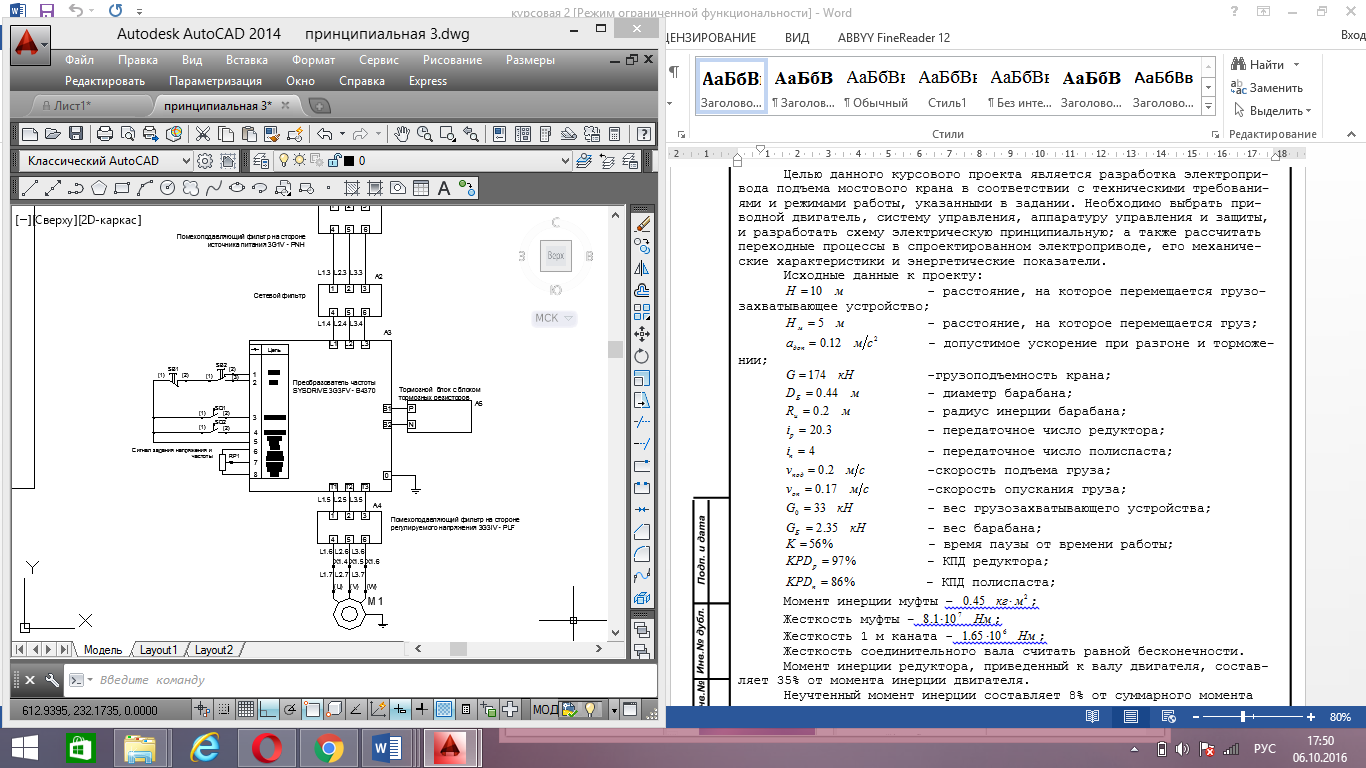Select the Hatch draw tool
Viewport: 1366px width, 768px height.
352,188
